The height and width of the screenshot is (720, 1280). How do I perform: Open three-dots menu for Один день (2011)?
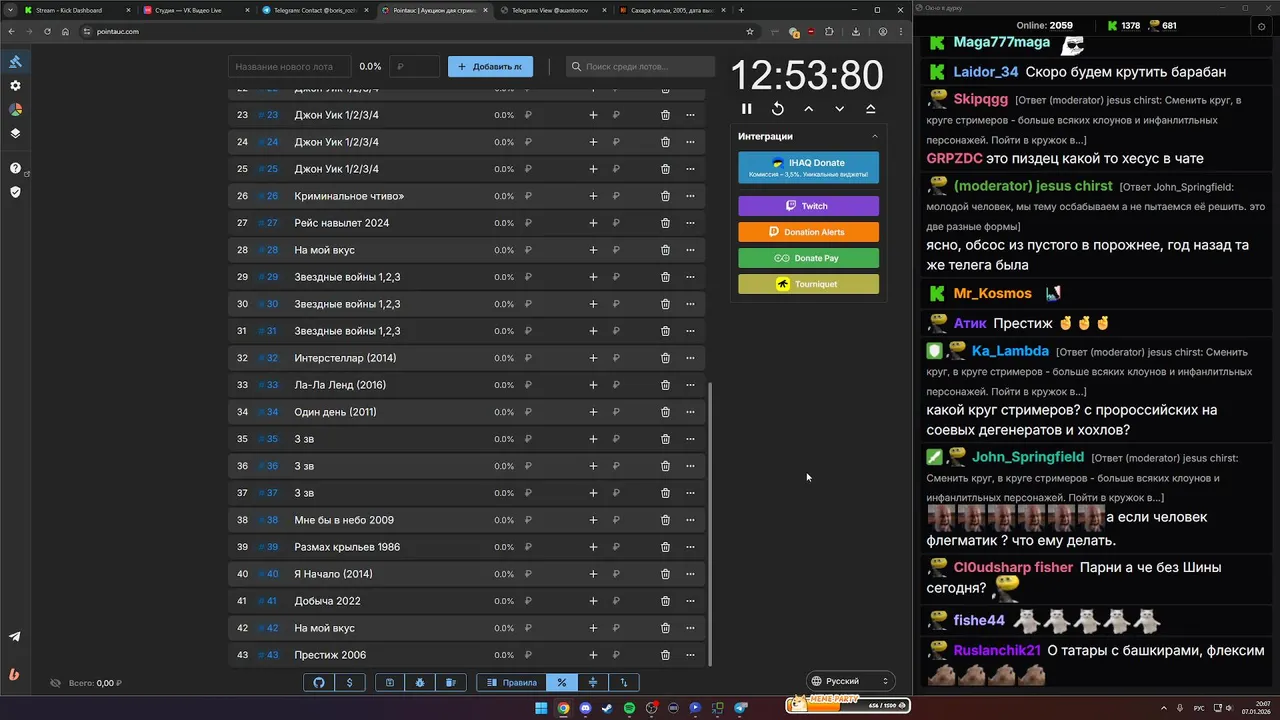click(x=690, y=412)
